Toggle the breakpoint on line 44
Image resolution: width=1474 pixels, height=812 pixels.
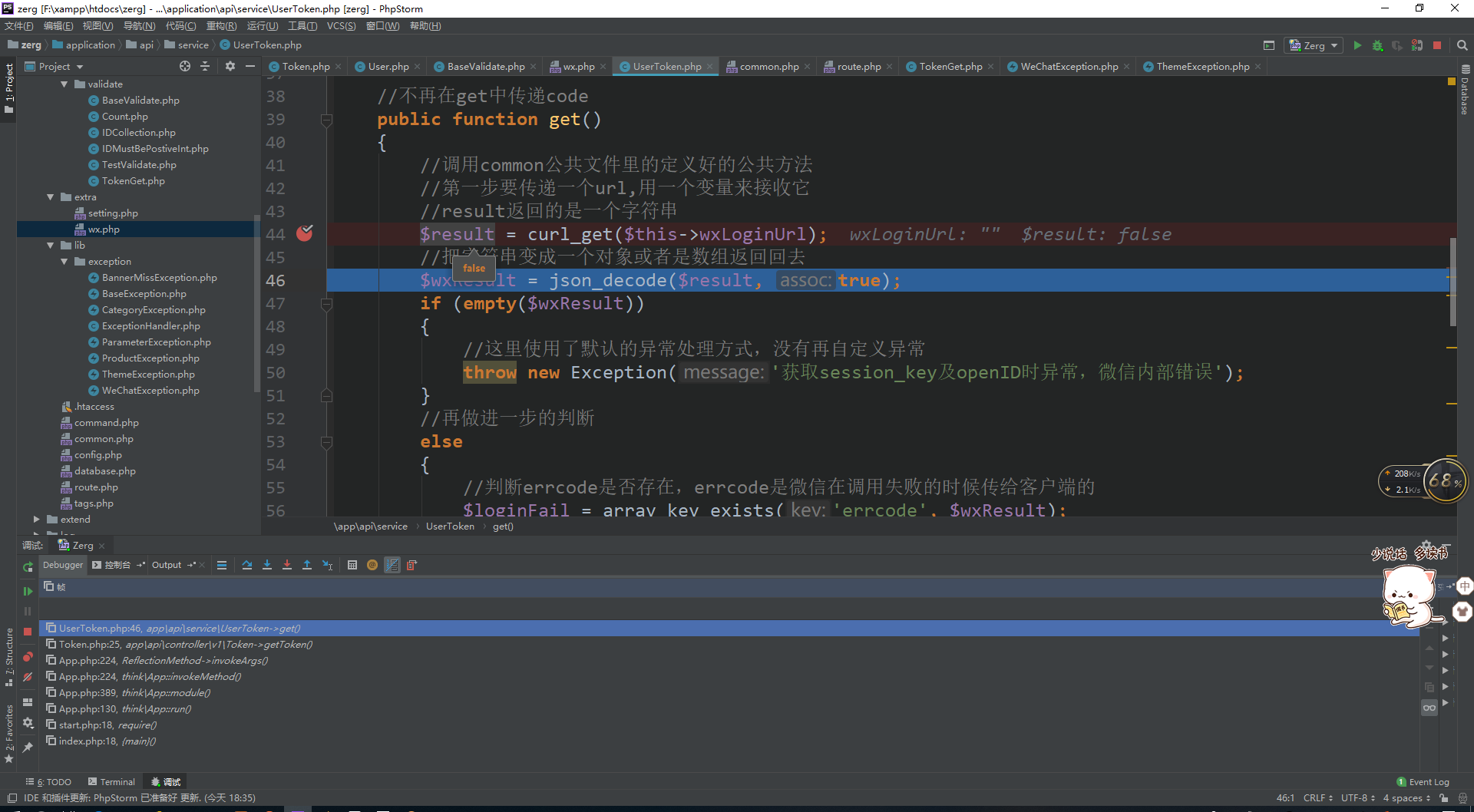point(305,234)
